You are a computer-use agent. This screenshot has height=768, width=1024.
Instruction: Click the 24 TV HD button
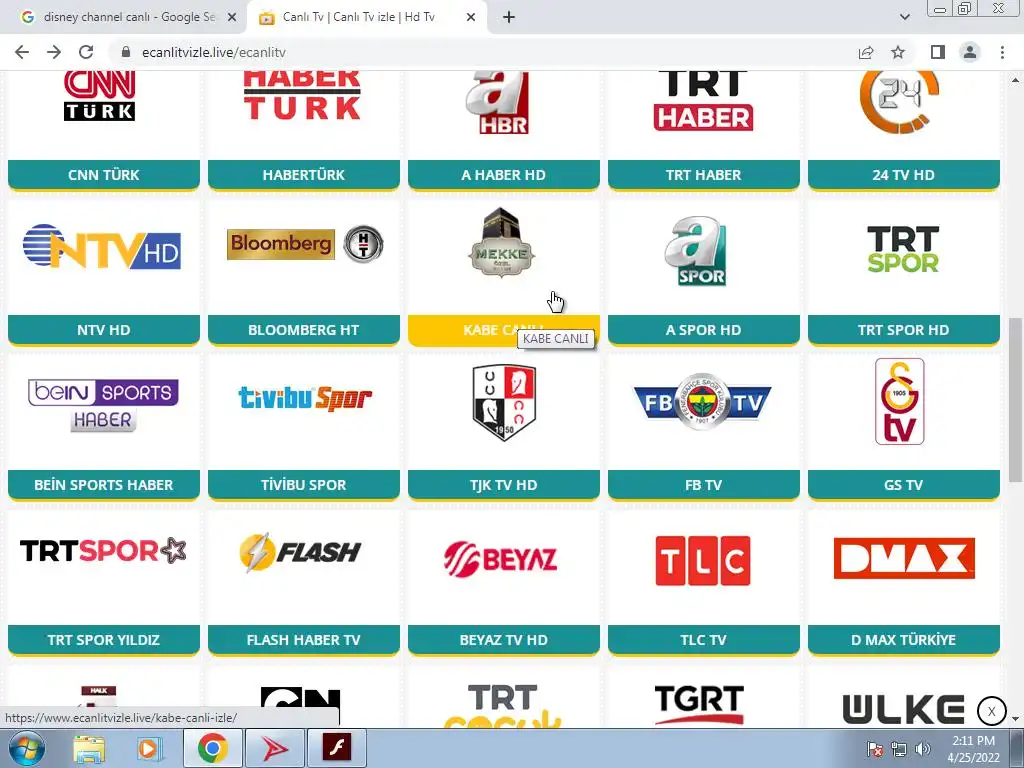pyautogui.click(x=904, y=175)
